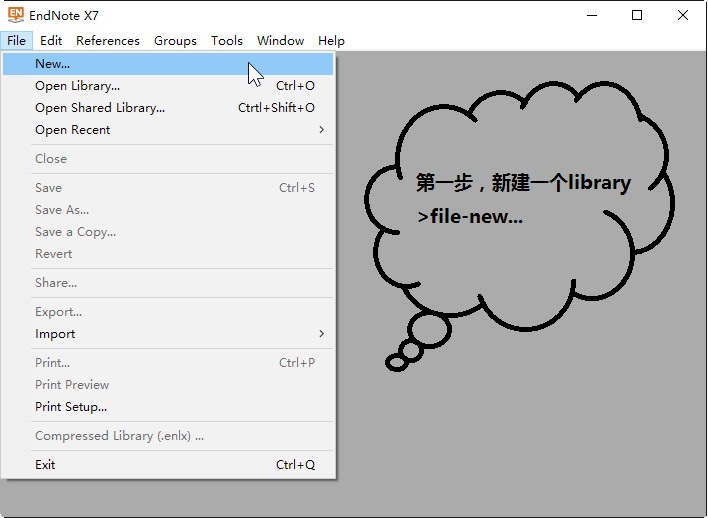Open the Help menu
This screenshot has width=708, height=518.
coord(331,41)
